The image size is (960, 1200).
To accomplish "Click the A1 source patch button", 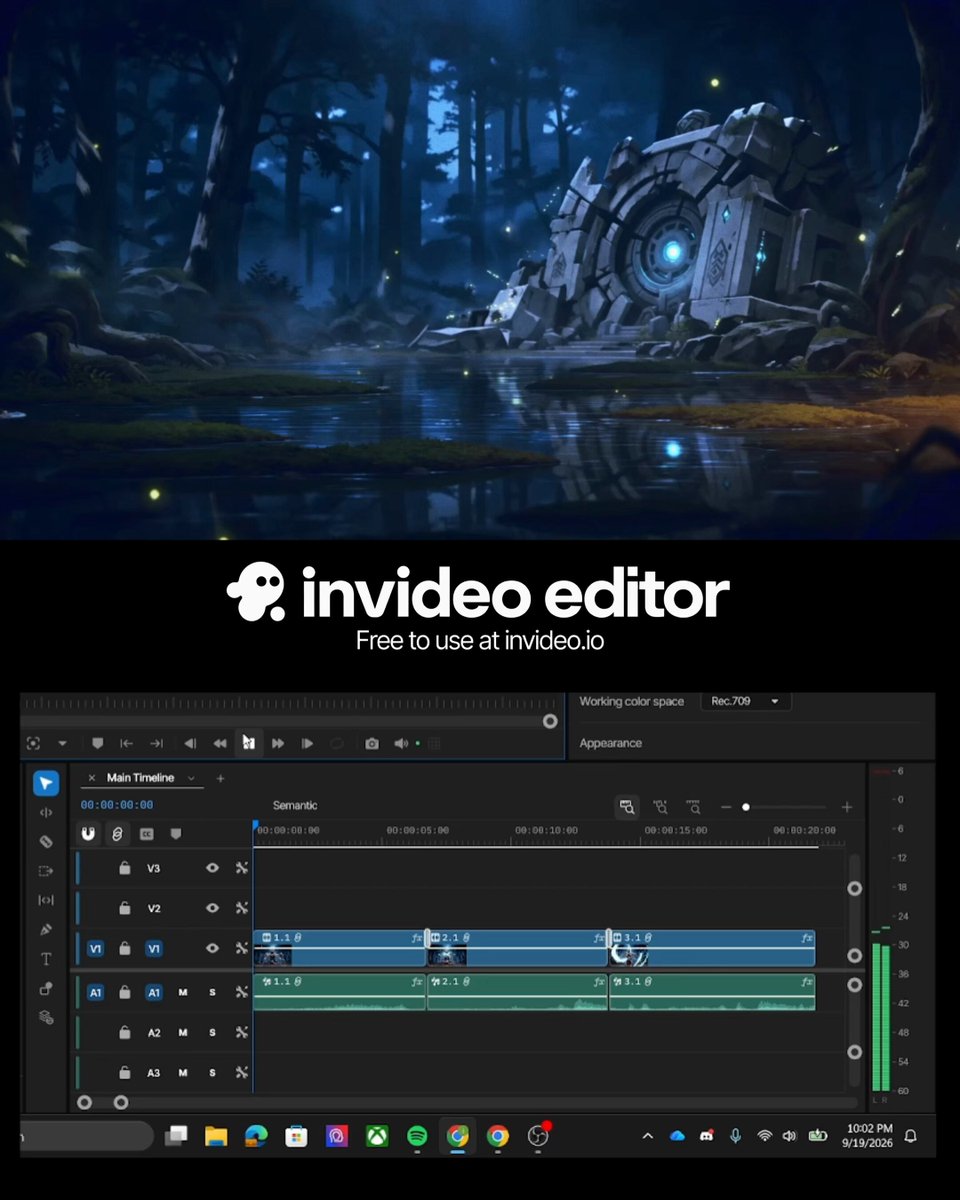I will pos(95,992).
